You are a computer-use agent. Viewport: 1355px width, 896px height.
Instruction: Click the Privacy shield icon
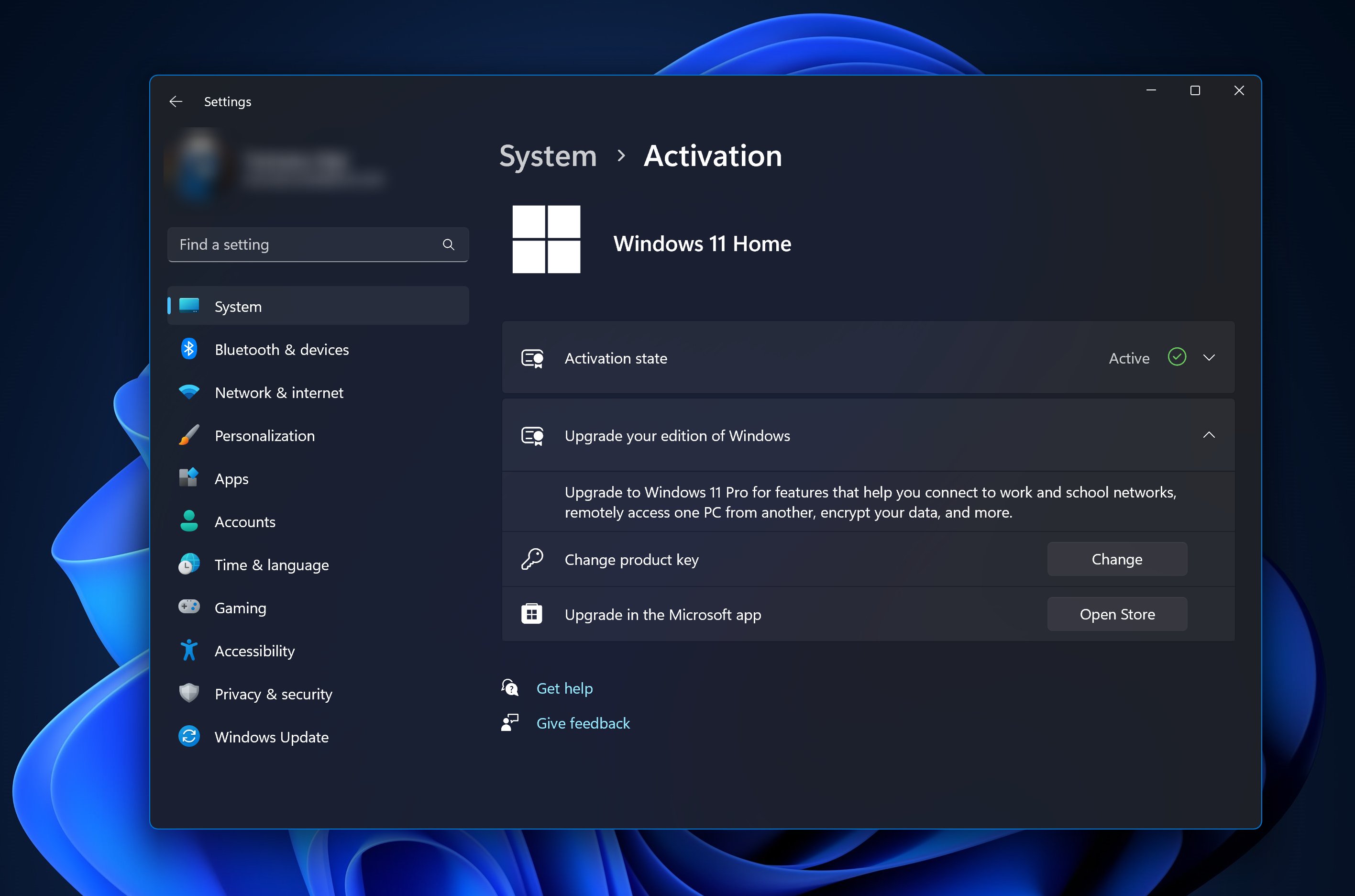(x=189, y=693)
